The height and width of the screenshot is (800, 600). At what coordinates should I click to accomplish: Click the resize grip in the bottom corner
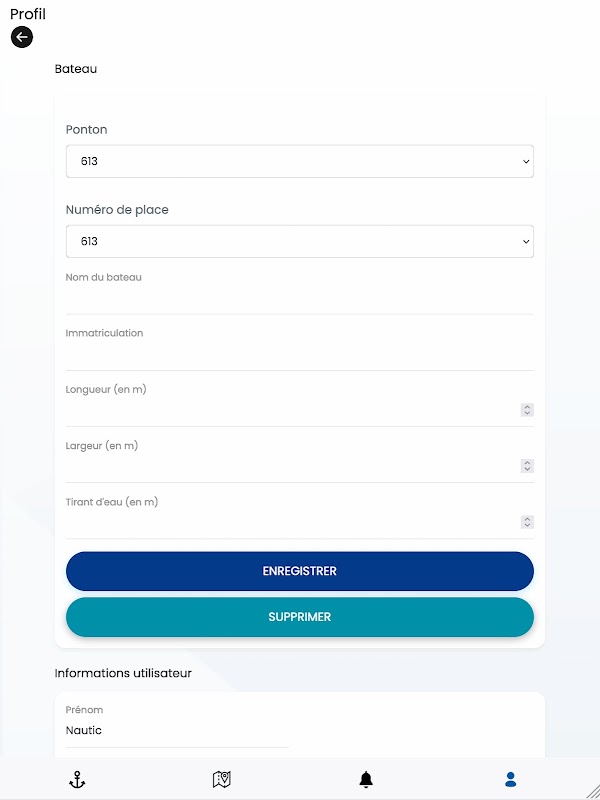pos(590,790)
